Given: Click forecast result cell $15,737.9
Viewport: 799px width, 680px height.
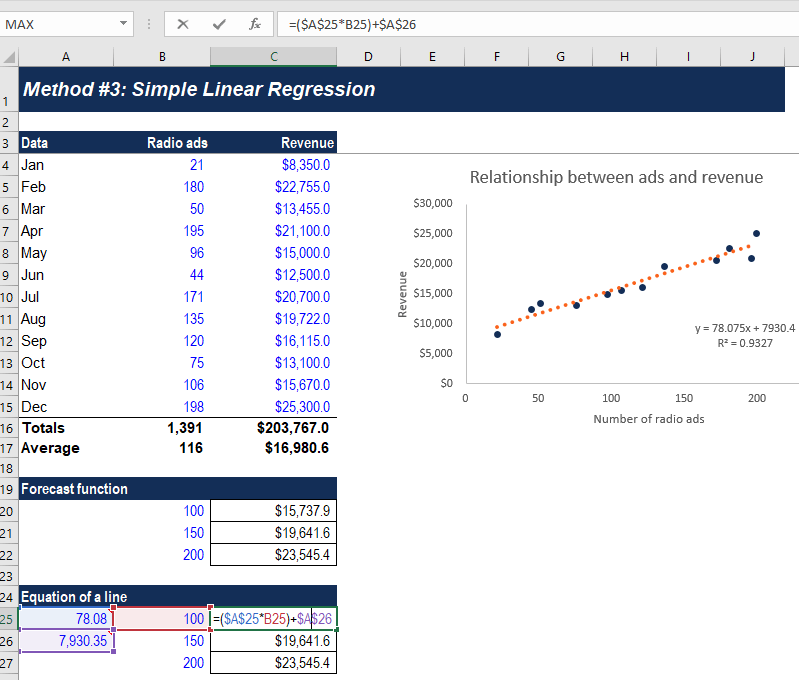Looking at the screenshot, I should pyautogui.click(x=274, y=511).
